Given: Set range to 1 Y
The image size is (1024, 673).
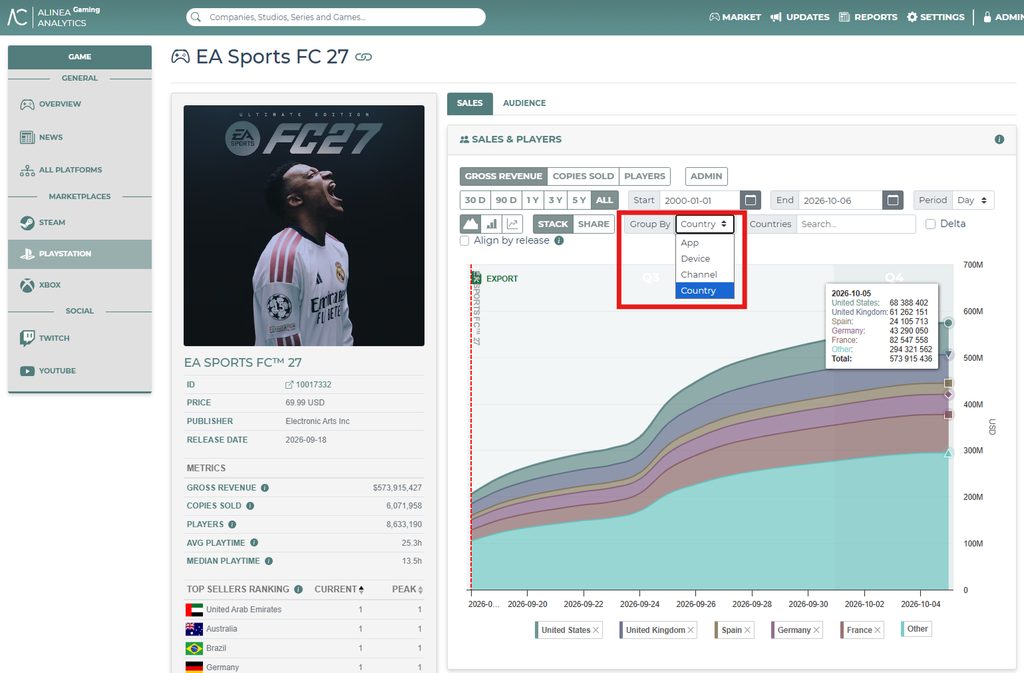Looking at the screenshot, I should 532,200.
